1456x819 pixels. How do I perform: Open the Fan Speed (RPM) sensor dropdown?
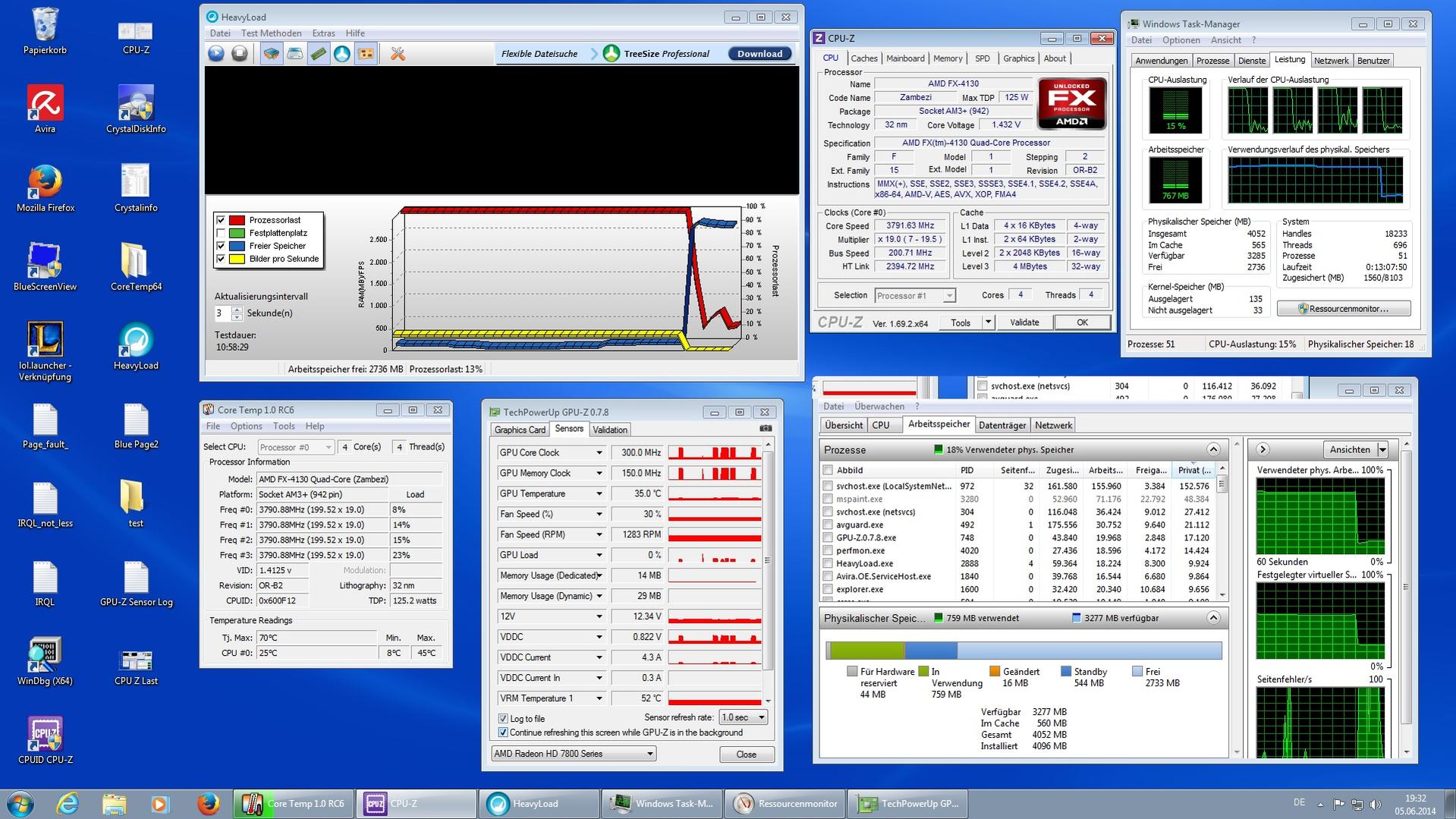(x=599, y=535)
